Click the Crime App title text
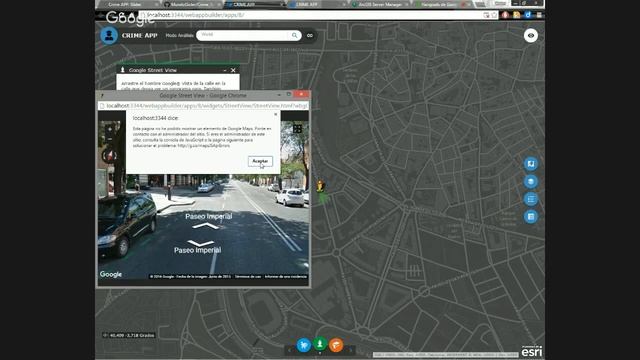The height and width of the screenshot is (360, 640). pyautogui.click(x=139, y=36)
